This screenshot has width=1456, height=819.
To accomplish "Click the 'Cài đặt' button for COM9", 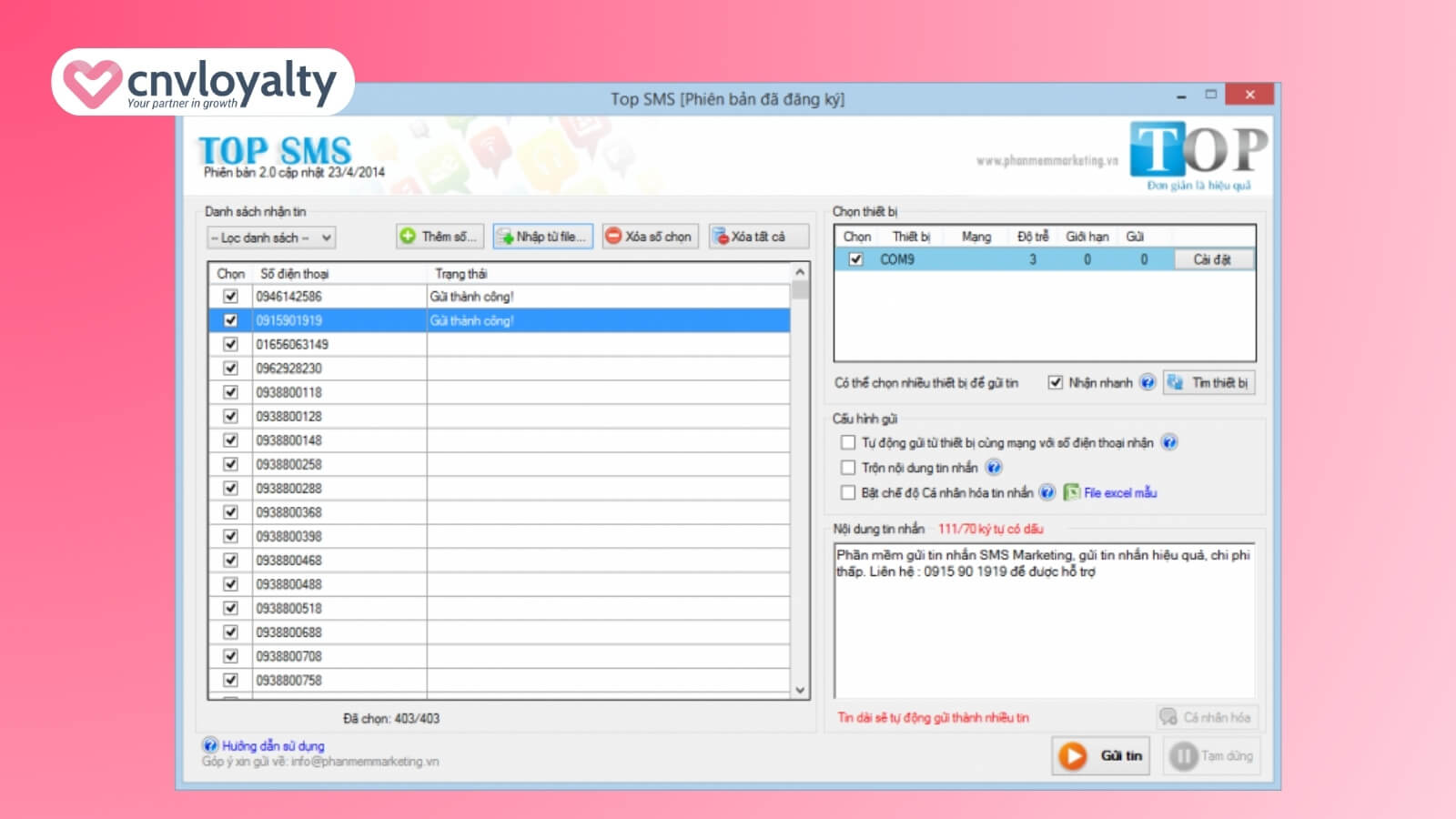I will (x=1212, y=259).
